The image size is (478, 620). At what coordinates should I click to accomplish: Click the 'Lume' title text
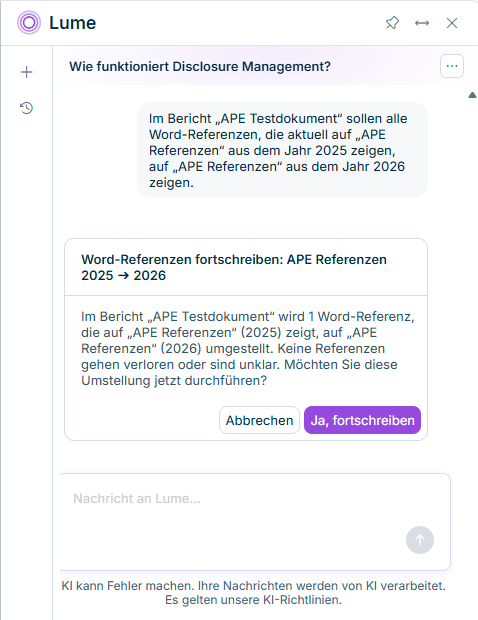click(72, 23)
